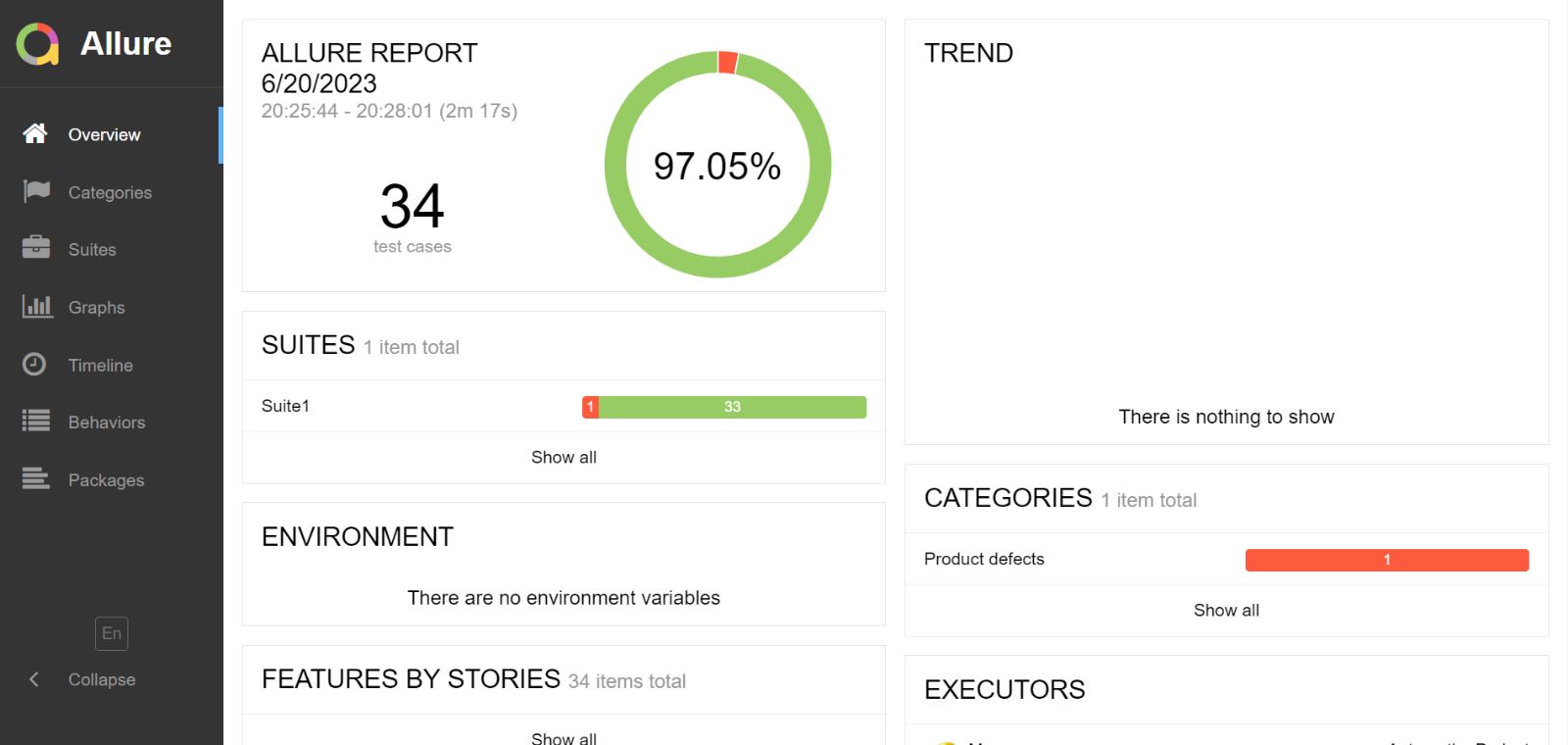Select the Behaviors list icon
This screenshot has height=745, width=1568.
tap(36, 422)
